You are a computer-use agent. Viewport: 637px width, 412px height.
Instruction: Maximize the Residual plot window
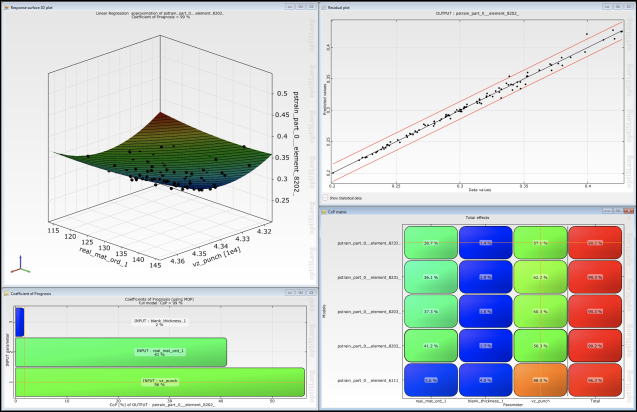click(x=618, y=7)
